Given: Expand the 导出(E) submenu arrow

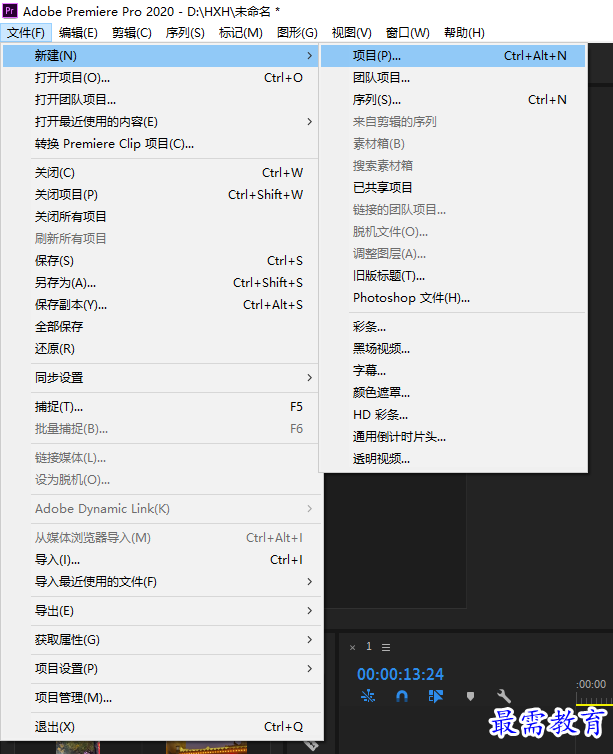Looking at the screenshot, I should pos(310,611).
